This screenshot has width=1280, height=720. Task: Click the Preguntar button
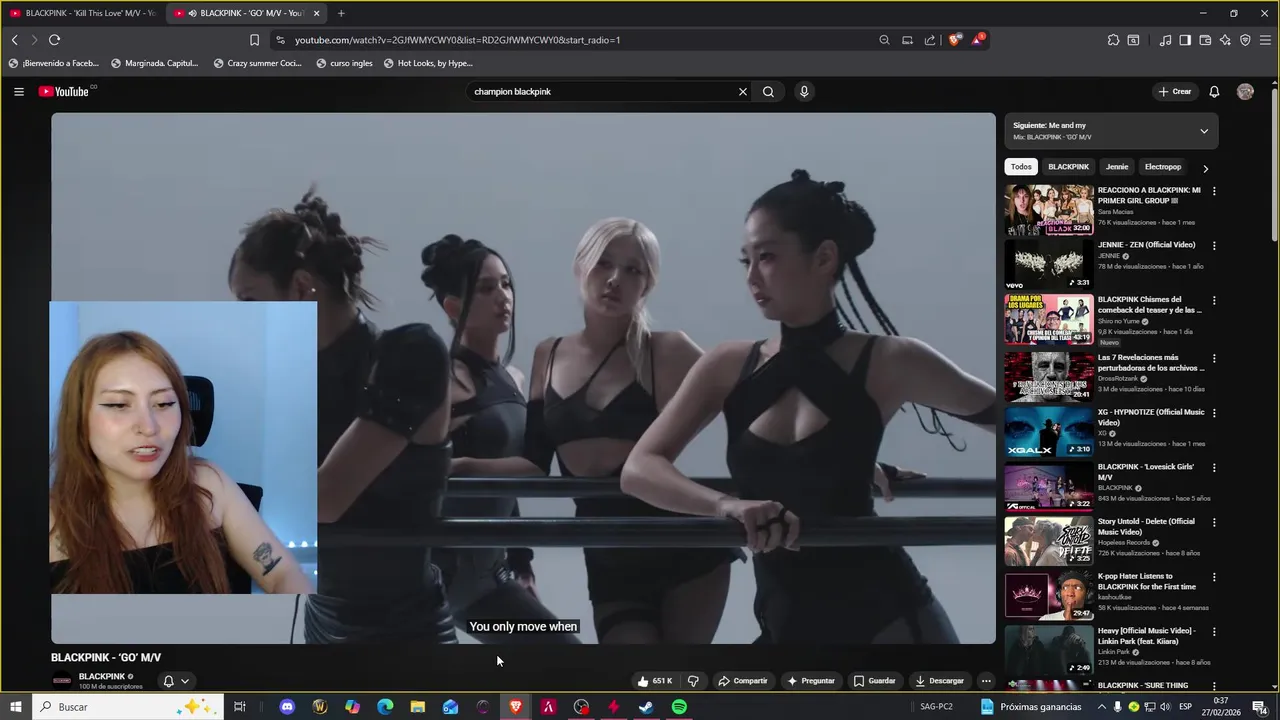pos(811,681)
